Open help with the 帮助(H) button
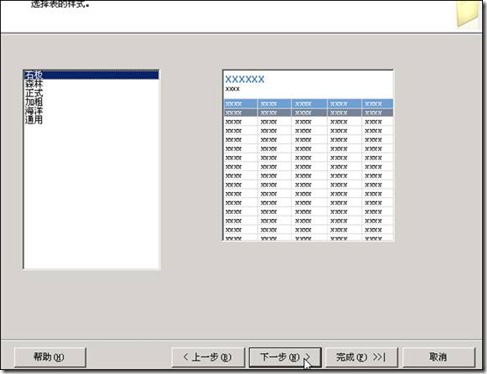487x374 pixels. [50, 357]
